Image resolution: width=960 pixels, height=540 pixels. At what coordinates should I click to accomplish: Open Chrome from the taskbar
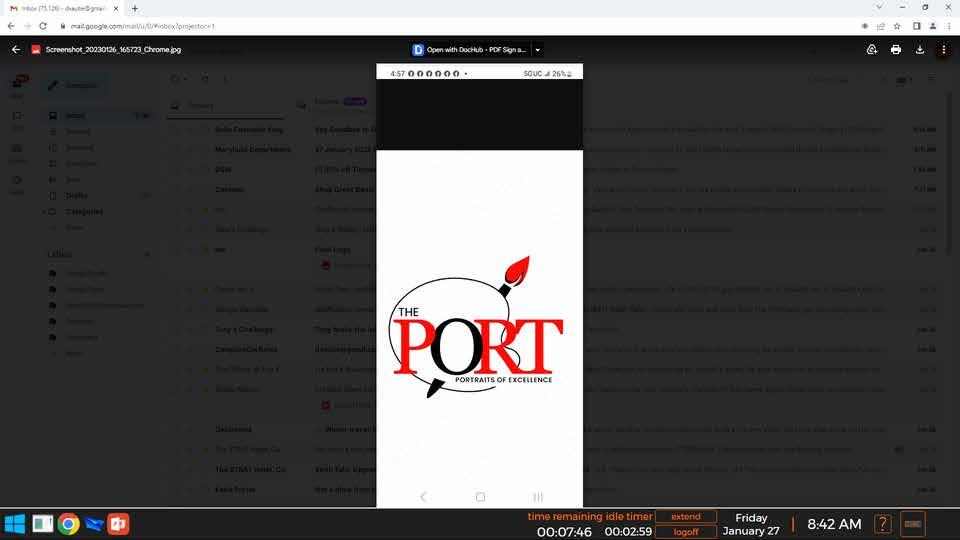(x=69, y=524)
